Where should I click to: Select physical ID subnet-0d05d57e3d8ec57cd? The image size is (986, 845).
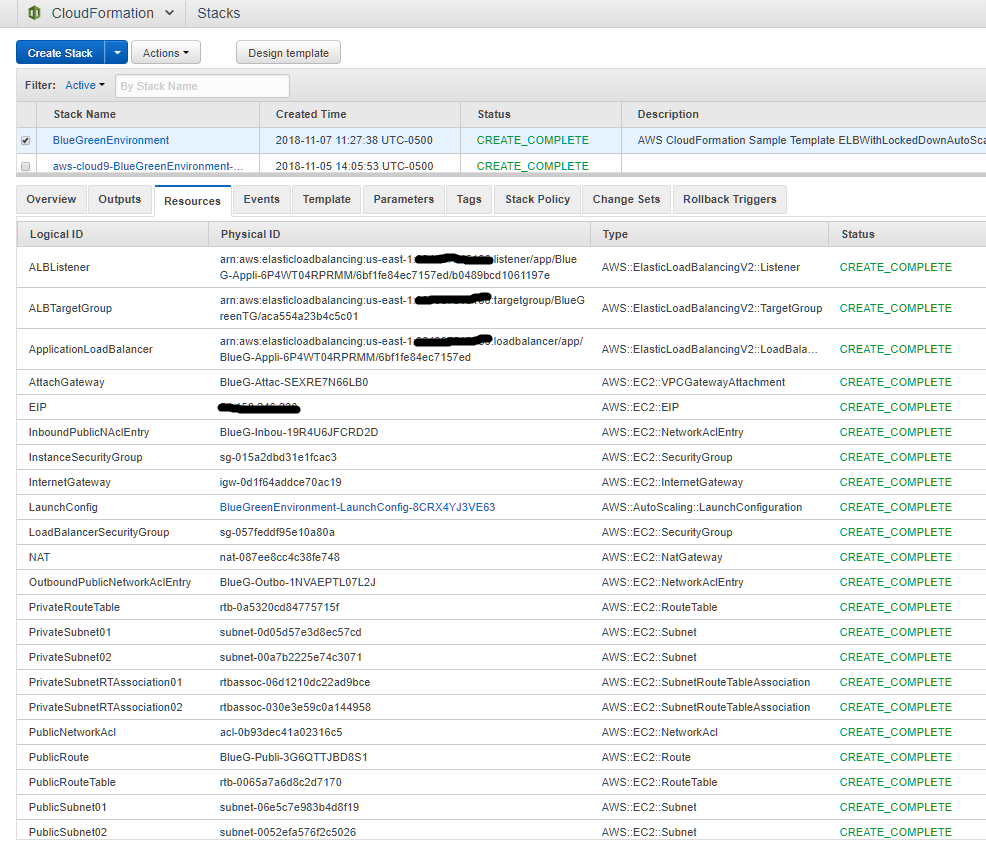pyautogui.click(x=291, y=632)
